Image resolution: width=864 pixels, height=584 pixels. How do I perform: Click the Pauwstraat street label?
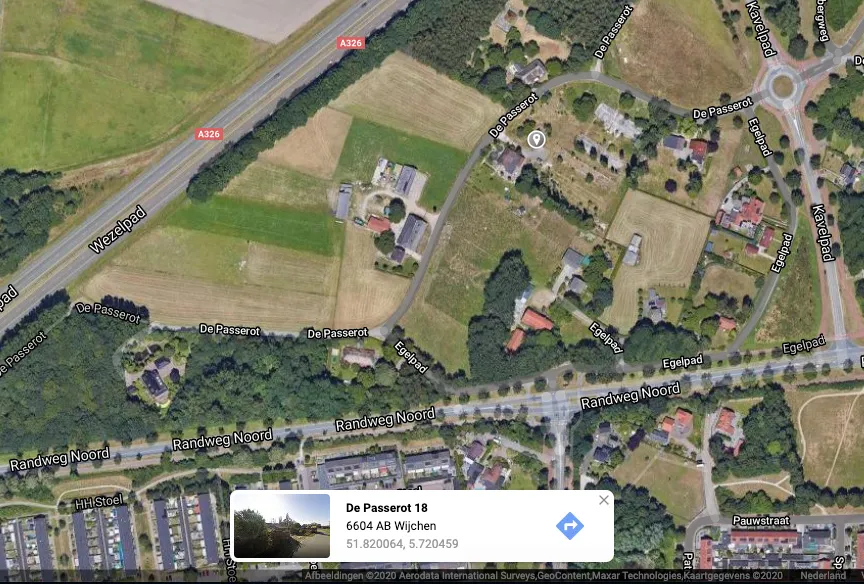(x=761, y=520)
